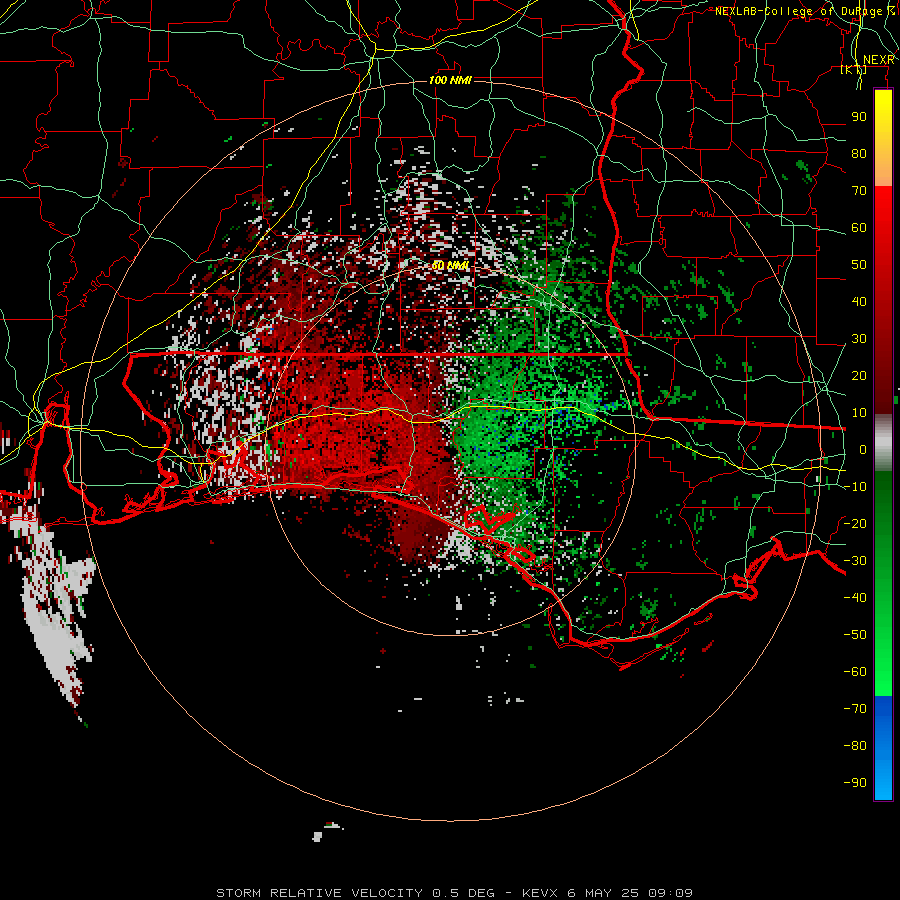Click the 20 label on the velocity scale

[x=859, y=376]
